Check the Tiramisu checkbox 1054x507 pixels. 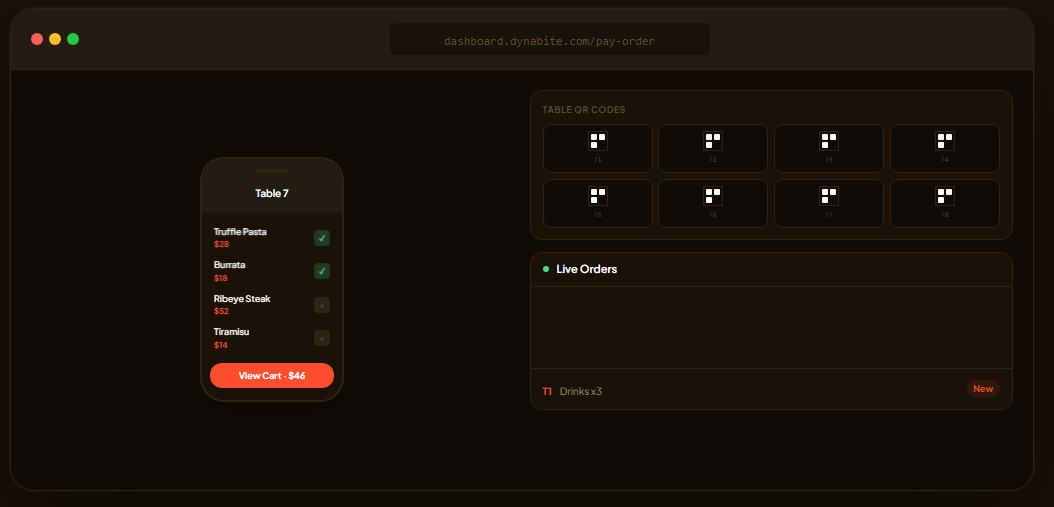pyautogui.click(x=322, y=338)
